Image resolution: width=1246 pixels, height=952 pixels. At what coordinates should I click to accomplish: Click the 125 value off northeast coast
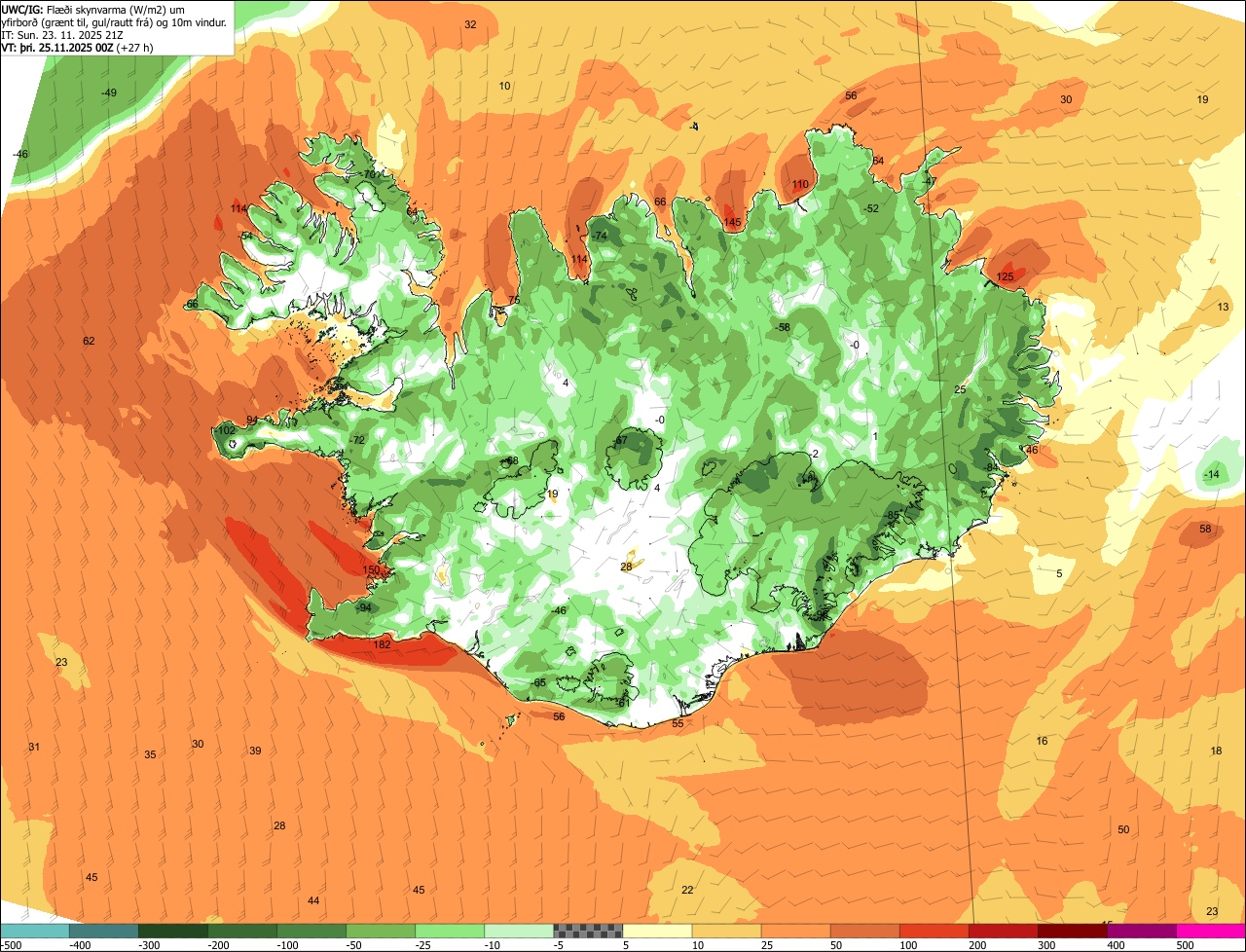[1006, 277]
